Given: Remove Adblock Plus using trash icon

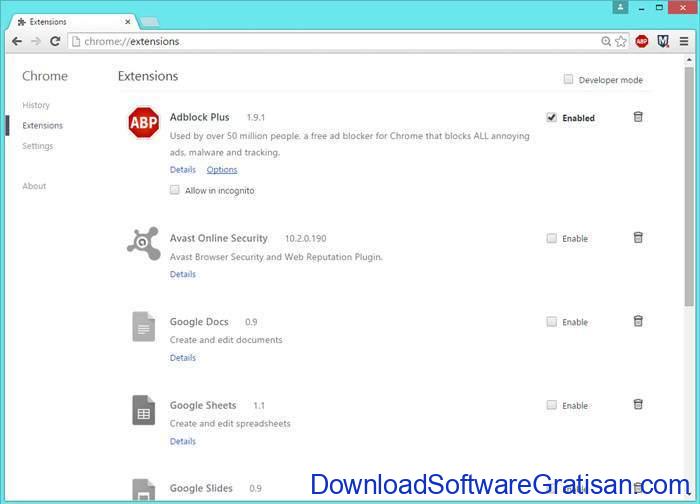Looking at the screenshot, I should 638,117.
